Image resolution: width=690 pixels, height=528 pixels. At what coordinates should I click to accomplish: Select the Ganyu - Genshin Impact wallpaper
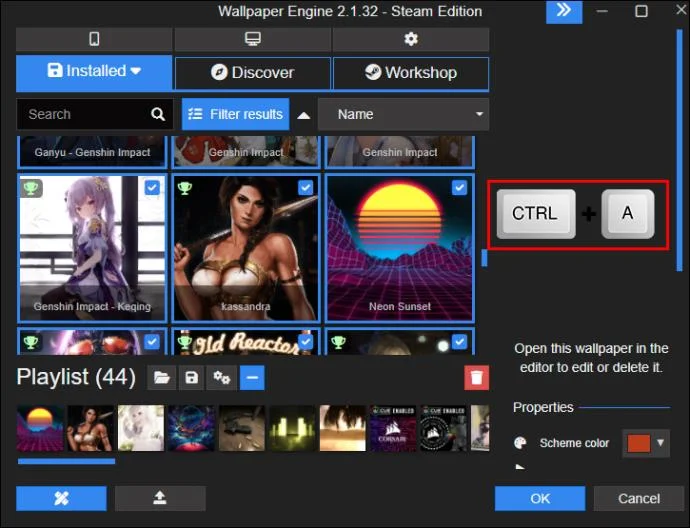tap(92, 152)
